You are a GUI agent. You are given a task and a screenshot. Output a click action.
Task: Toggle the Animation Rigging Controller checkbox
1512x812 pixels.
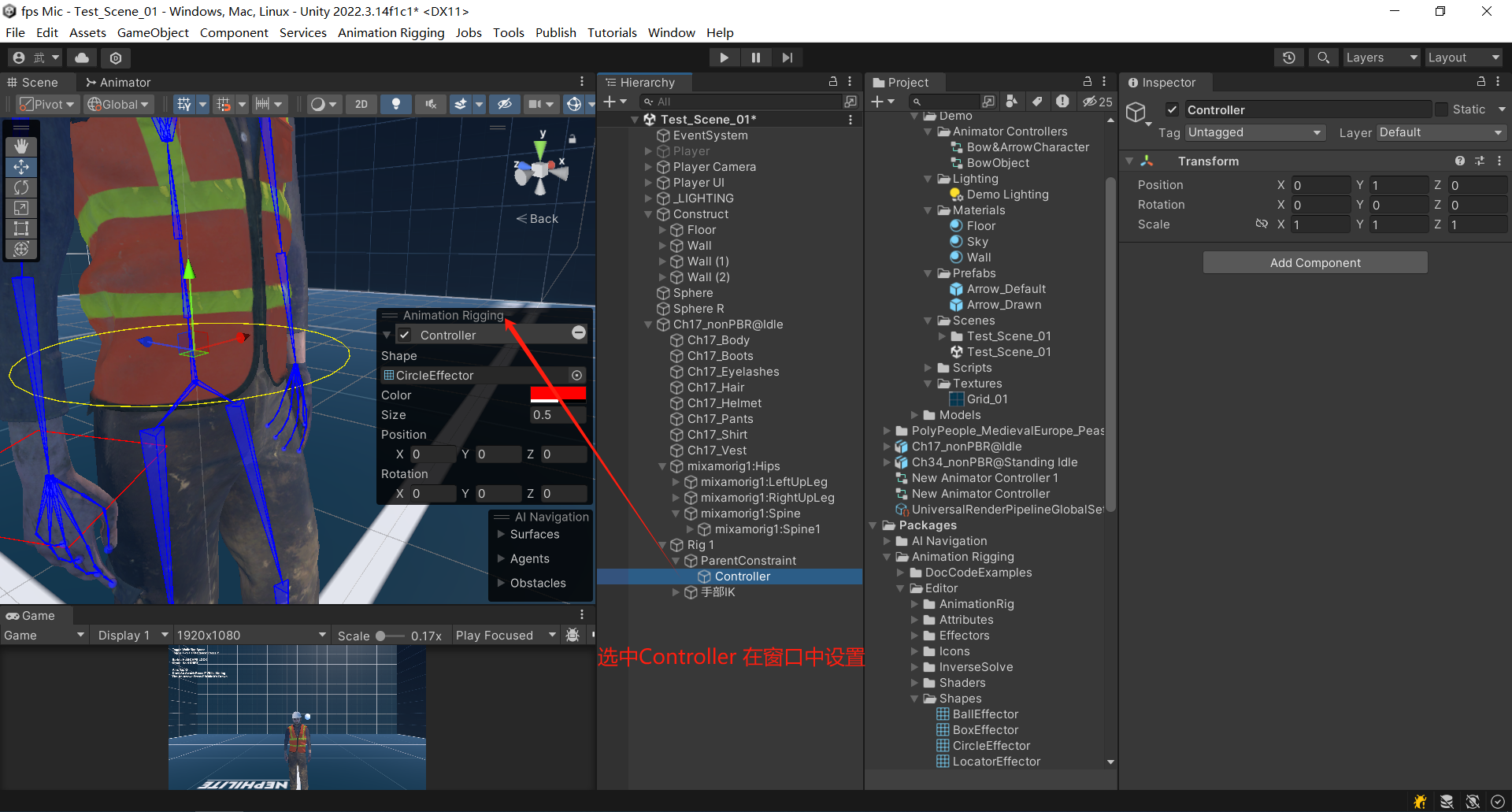click(405, 335)
